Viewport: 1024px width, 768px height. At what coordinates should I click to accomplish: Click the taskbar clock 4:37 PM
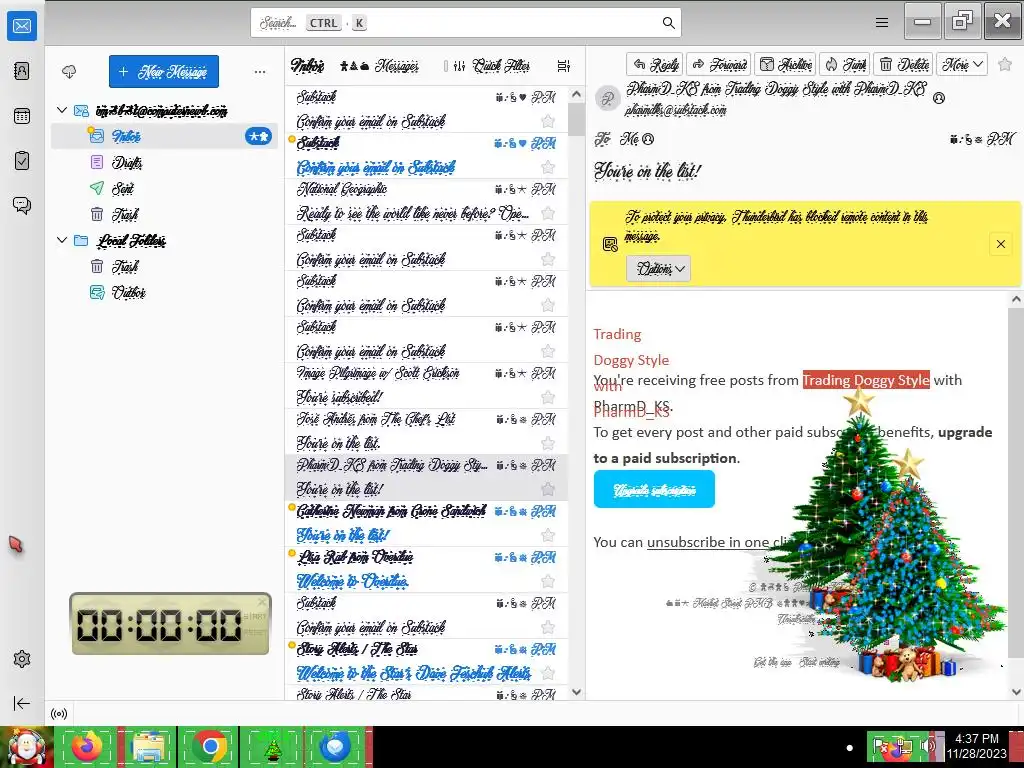[977, 746]
